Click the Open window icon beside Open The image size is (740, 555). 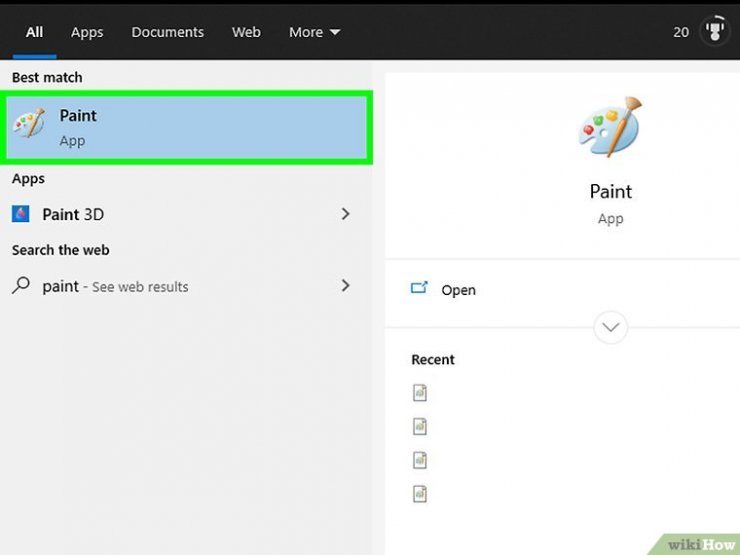[419, 289]
